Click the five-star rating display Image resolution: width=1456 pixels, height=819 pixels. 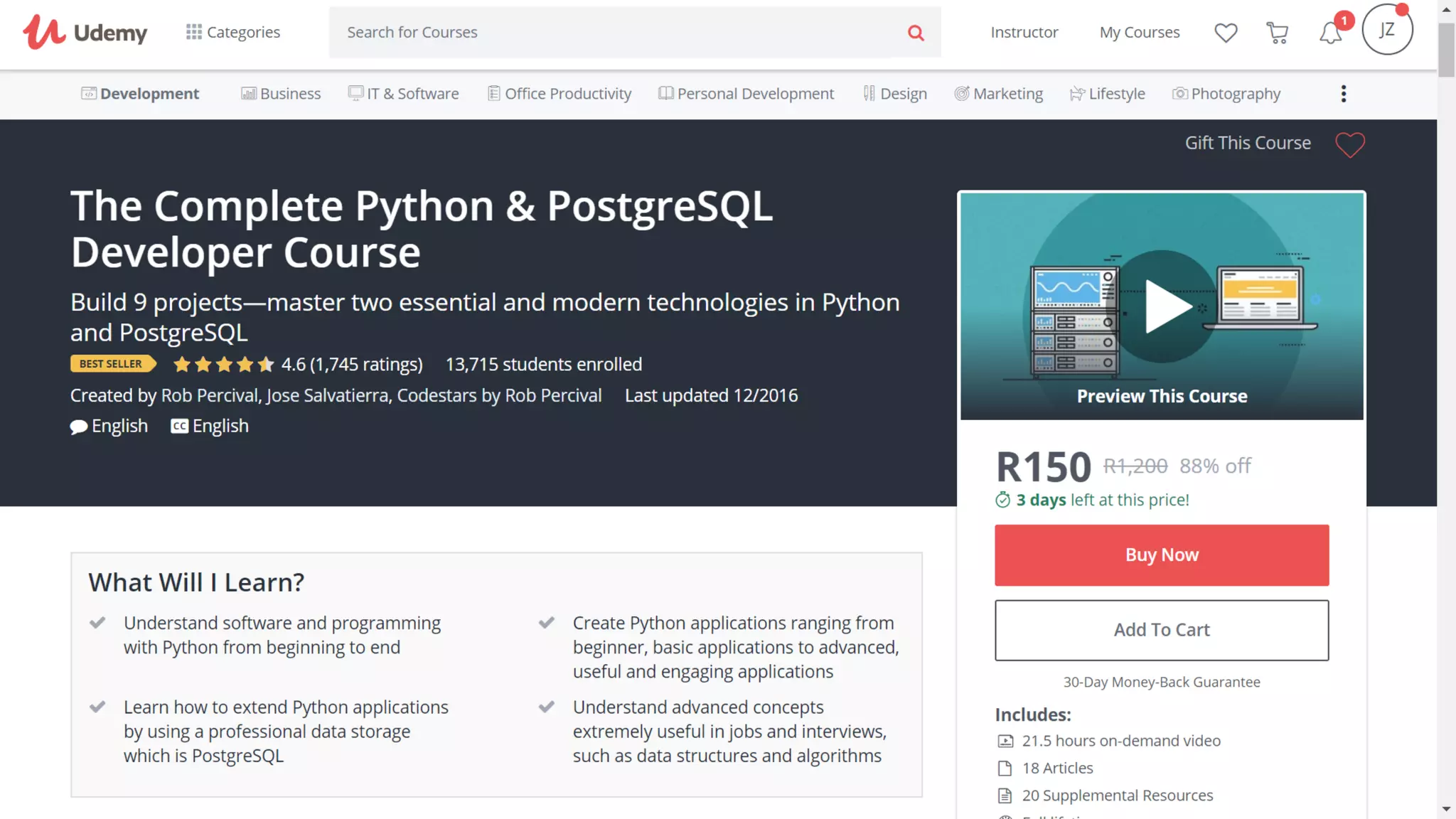(223, 365)
